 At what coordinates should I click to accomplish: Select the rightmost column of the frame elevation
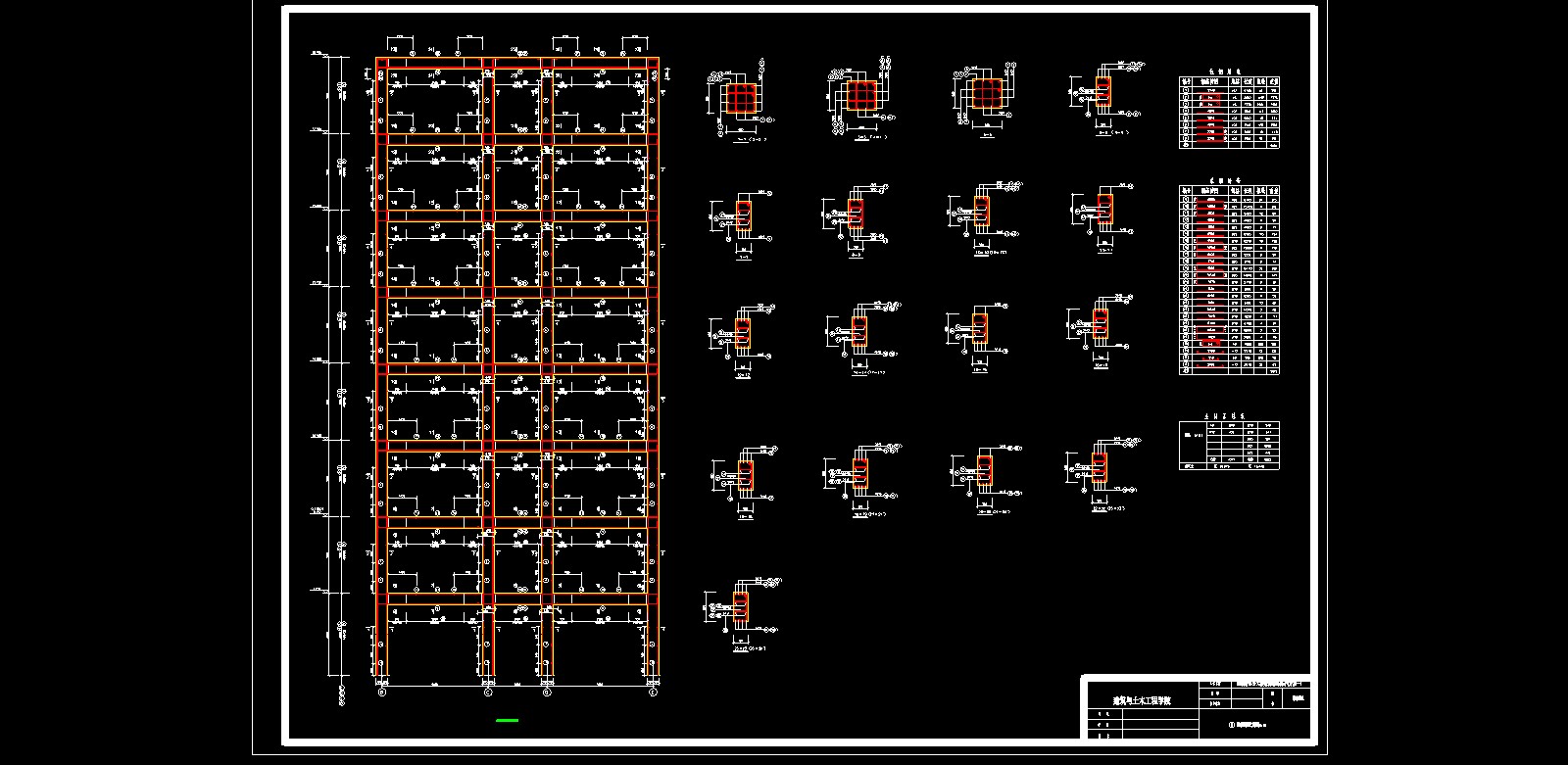(x=653, y=372)
